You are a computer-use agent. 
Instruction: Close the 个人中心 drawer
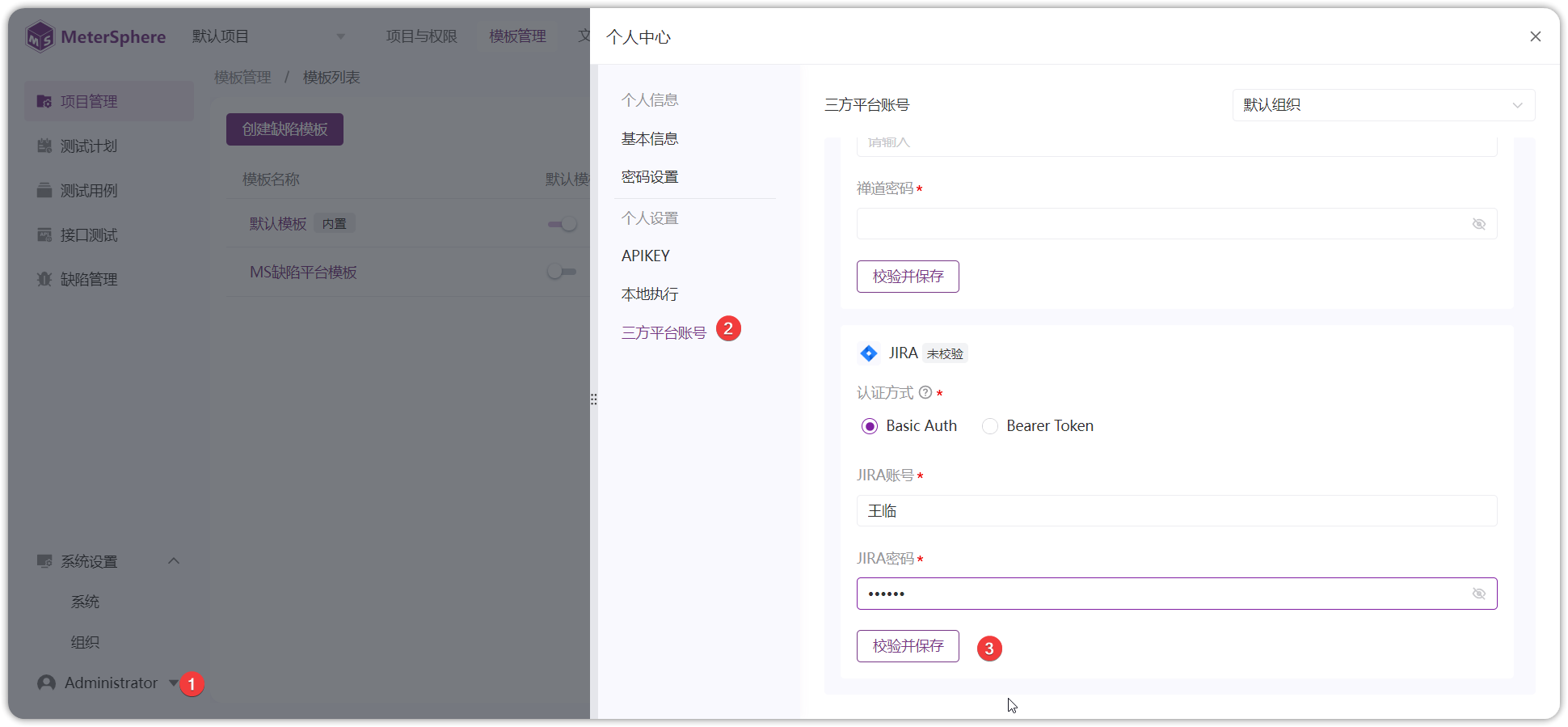click(1536, 36)
